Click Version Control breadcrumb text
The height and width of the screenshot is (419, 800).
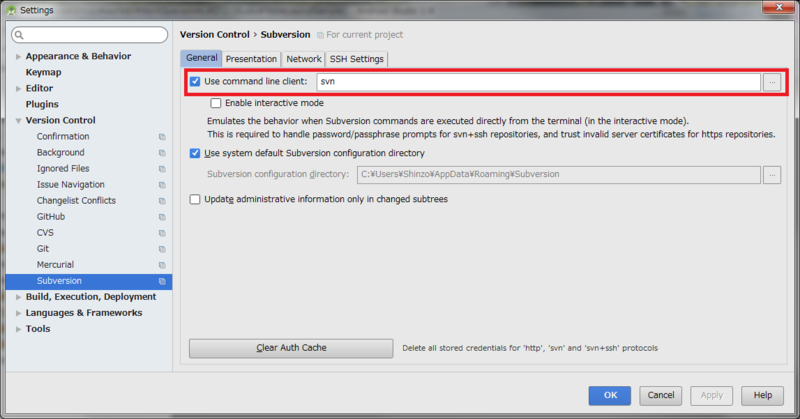(215, 35)
